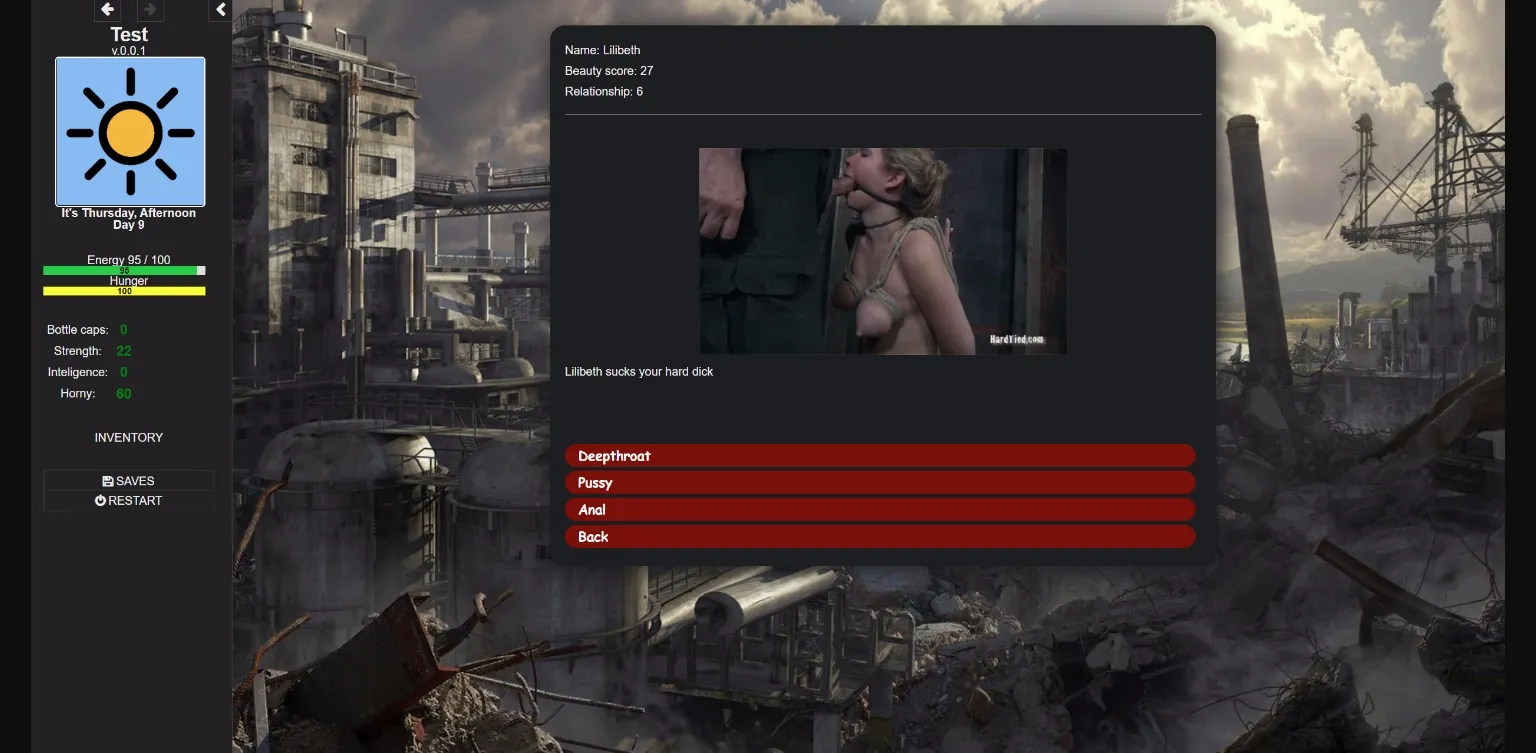The width and height of the screenshot is (1536, 753).
Task: Click the back navigation arrow
Action: point(107,9)
